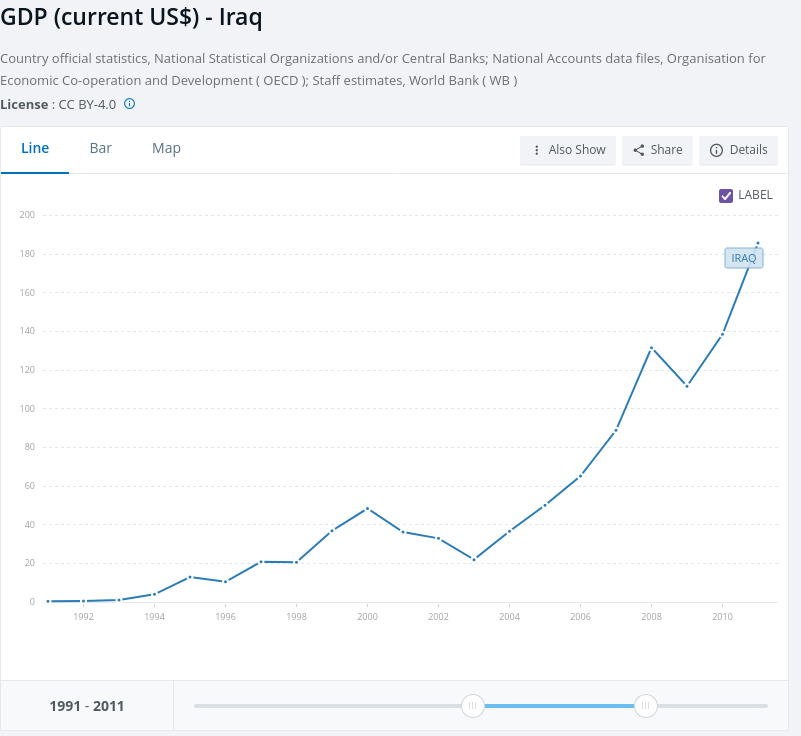This screenshot has height=736, width=801.
Task: Click the final 2011 data point at top right
Action: point(758,243)
